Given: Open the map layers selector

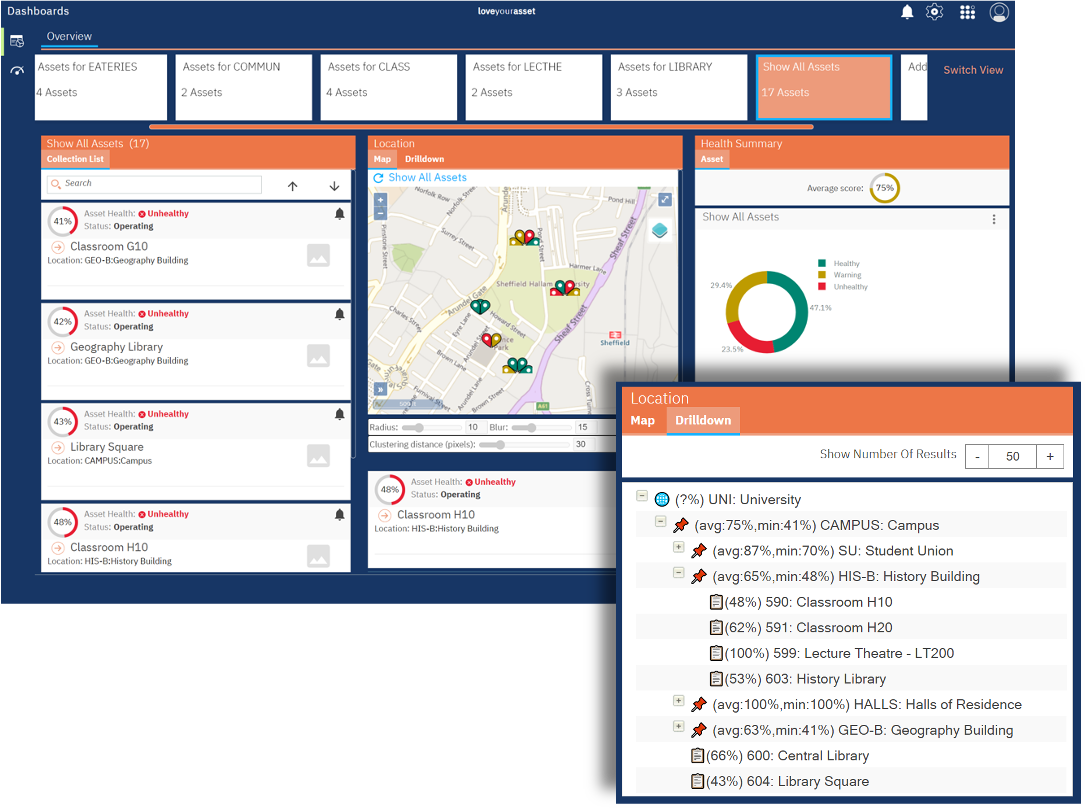Looking at the screenshot, I should coord(660,231).
